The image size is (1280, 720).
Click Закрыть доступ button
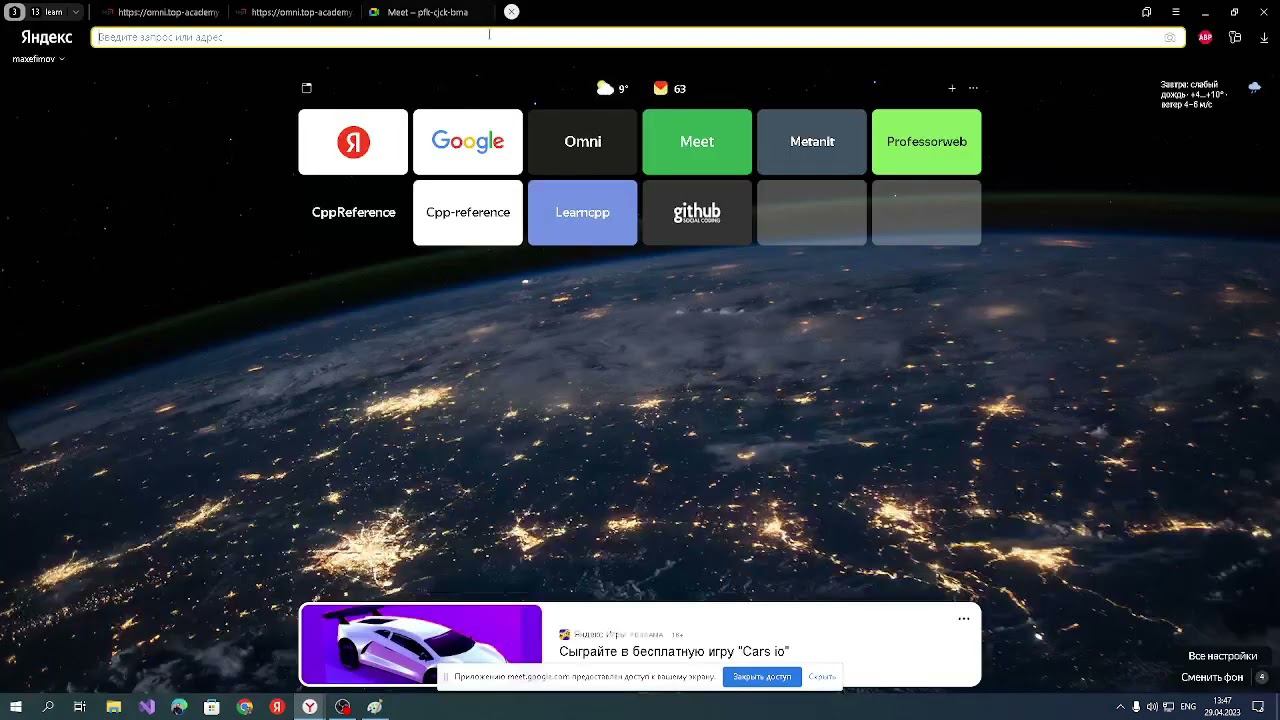click(x=762, y=677)
